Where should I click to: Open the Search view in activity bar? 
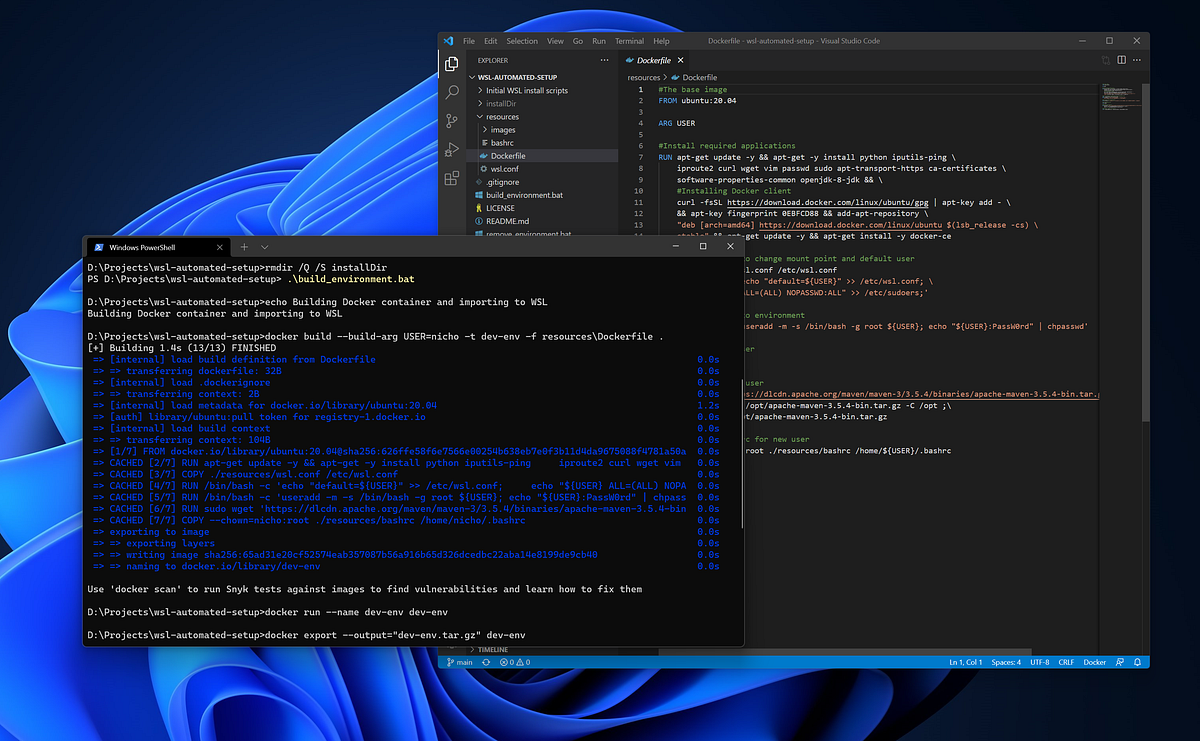(452, 92)
